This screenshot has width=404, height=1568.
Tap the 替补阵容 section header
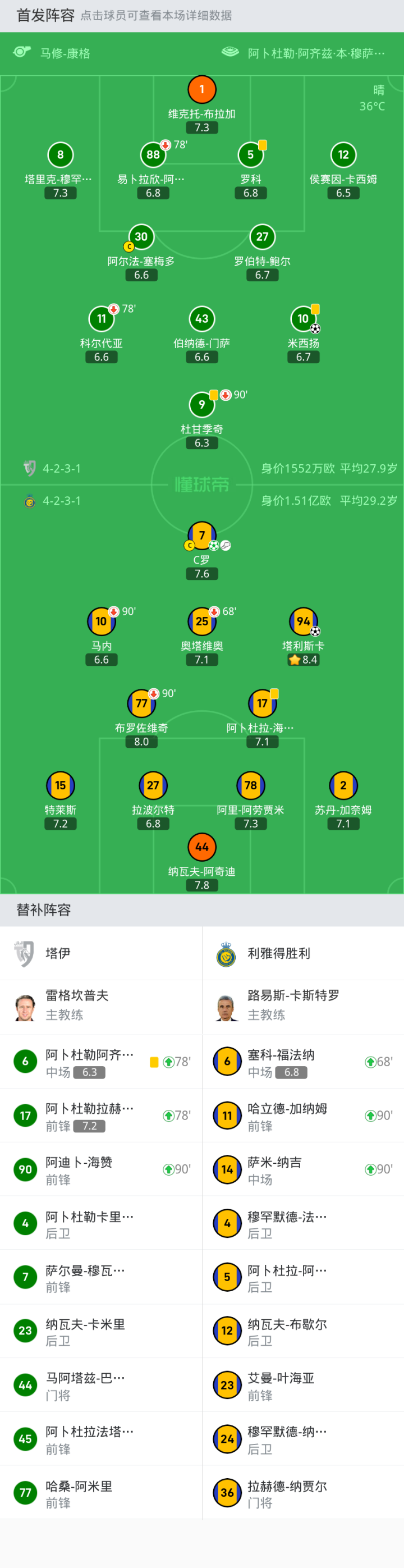[44, 910]
